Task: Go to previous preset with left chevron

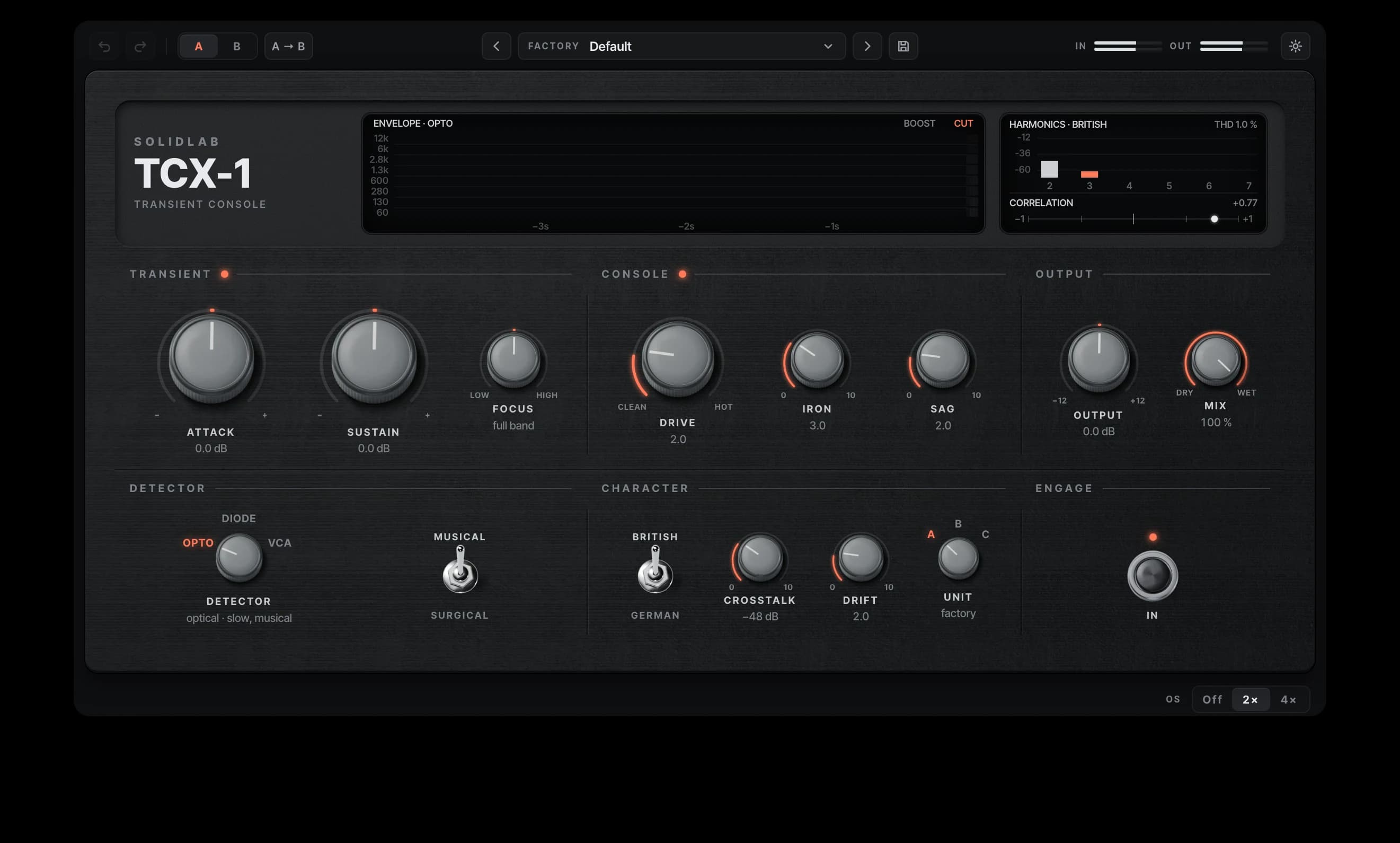Action: click(496, 46)
